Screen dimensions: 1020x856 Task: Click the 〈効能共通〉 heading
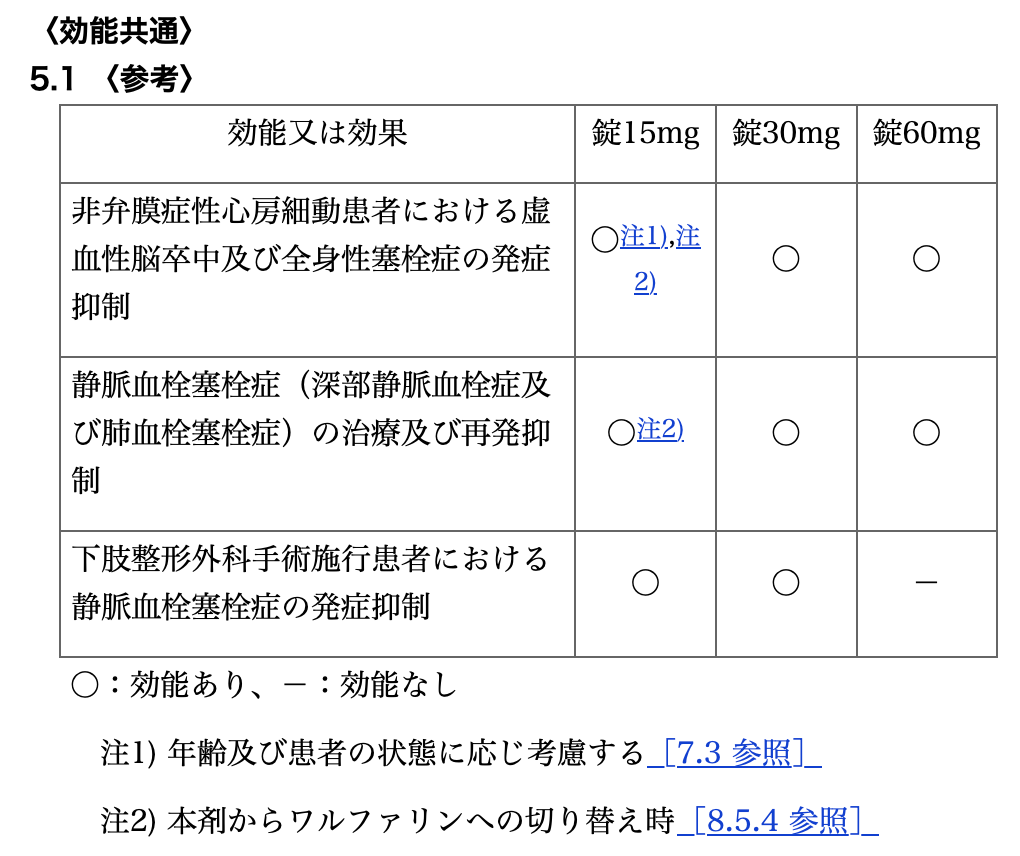tap(112, 31)
